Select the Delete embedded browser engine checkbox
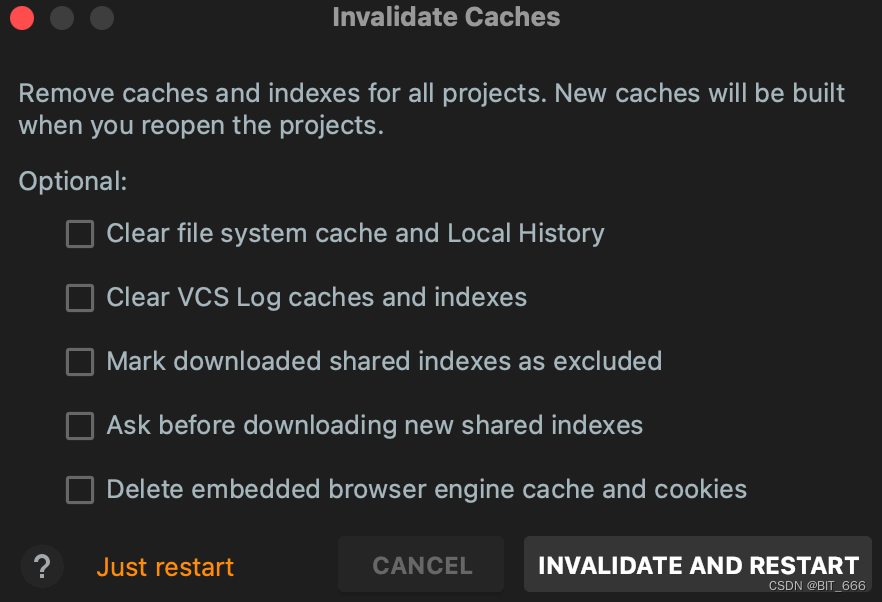The width and height of the screenshot is (882, 602). (80, 490)
